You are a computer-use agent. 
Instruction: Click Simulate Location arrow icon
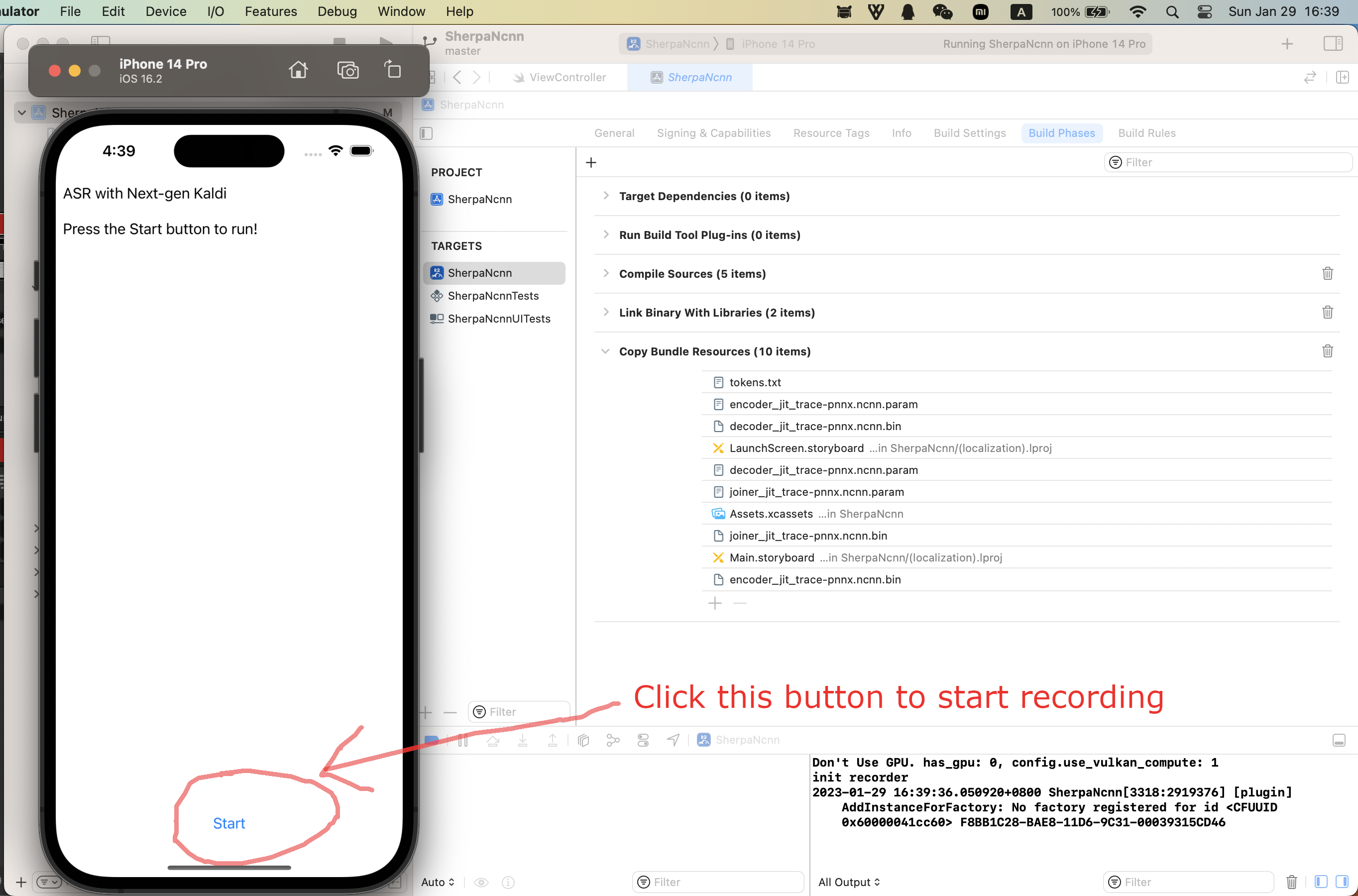[x=673, y=740]
